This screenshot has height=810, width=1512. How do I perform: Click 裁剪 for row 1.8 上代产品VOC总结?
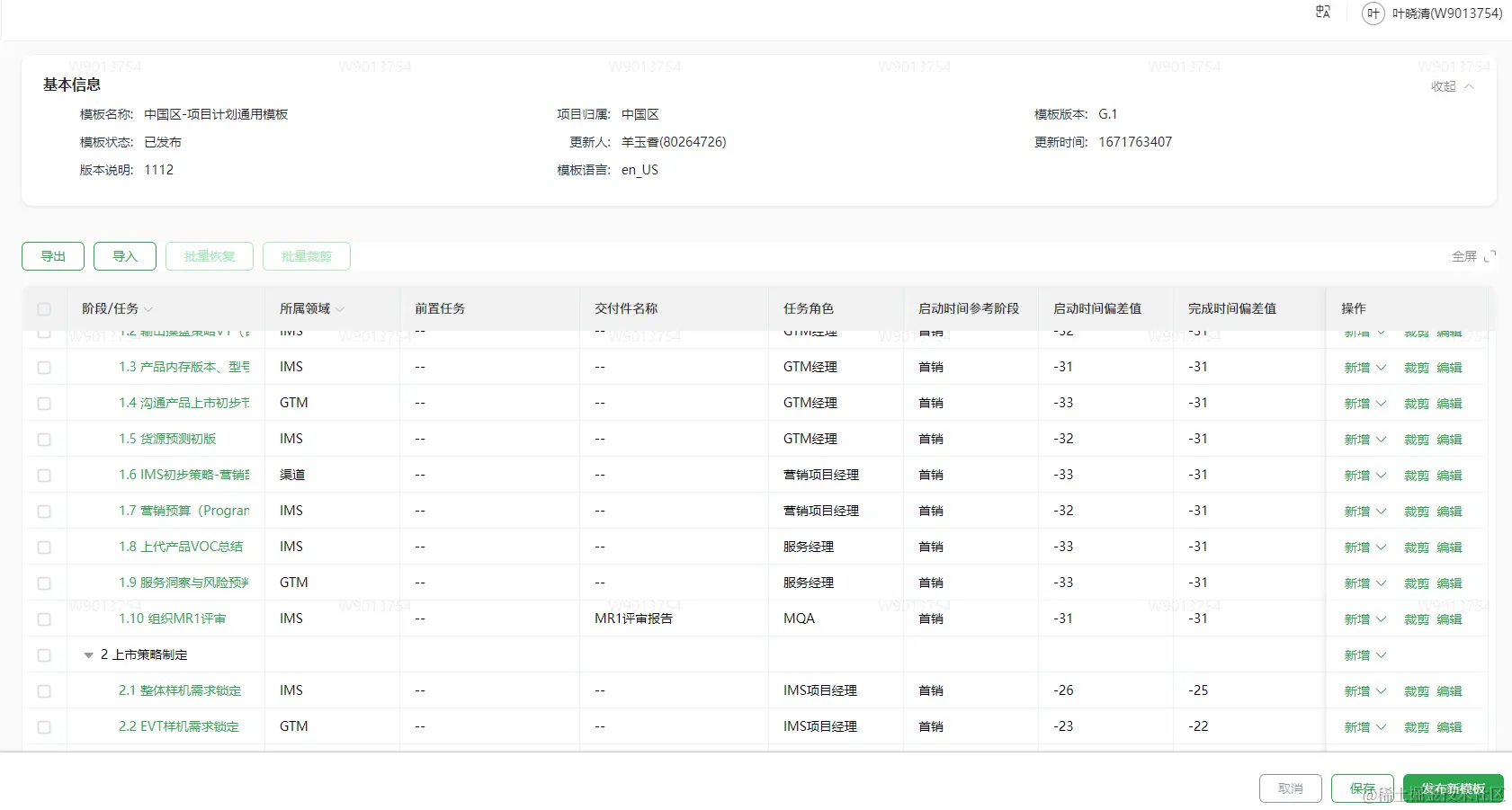point(1417,547)
